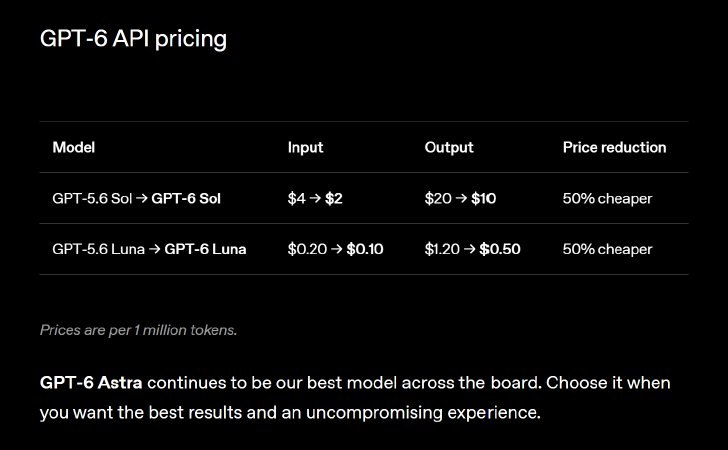Click the $0.50 new Luna output price
The height and width of the screenshot is (450, 728).
click(500, 249)
